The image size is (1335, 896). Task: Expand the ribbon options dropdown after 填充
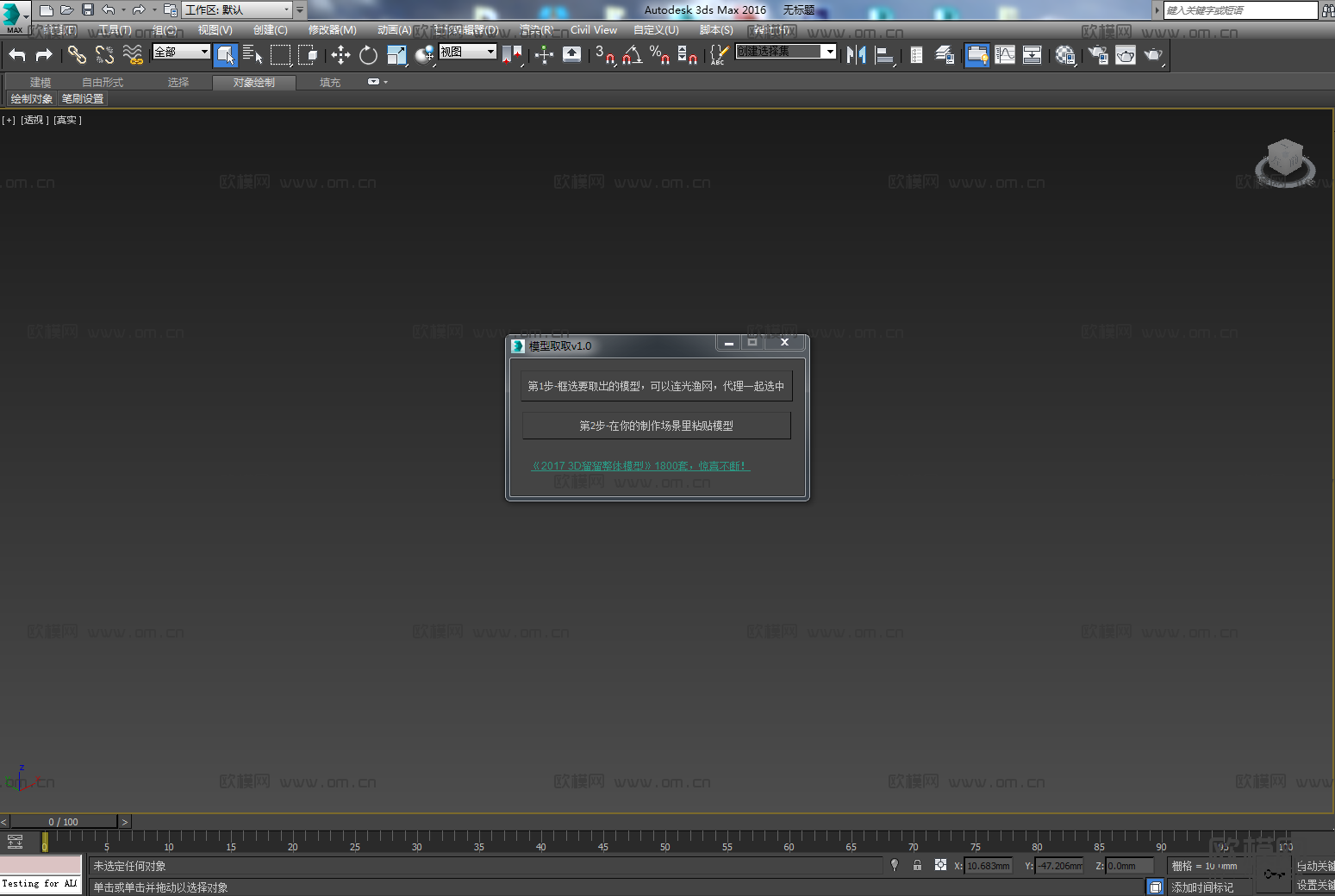pos(377,82)
